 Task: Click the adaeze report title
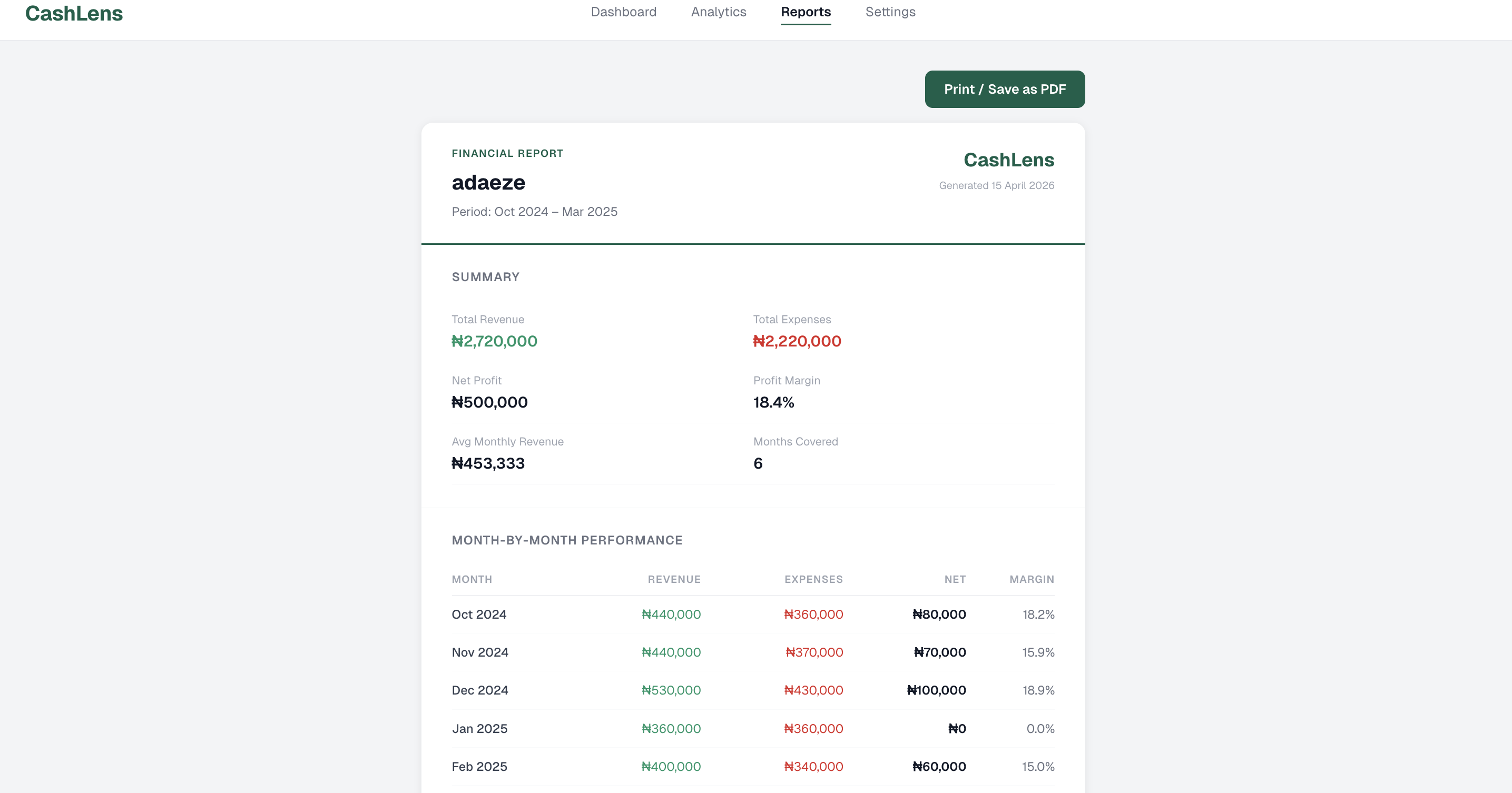coord(488,182)
